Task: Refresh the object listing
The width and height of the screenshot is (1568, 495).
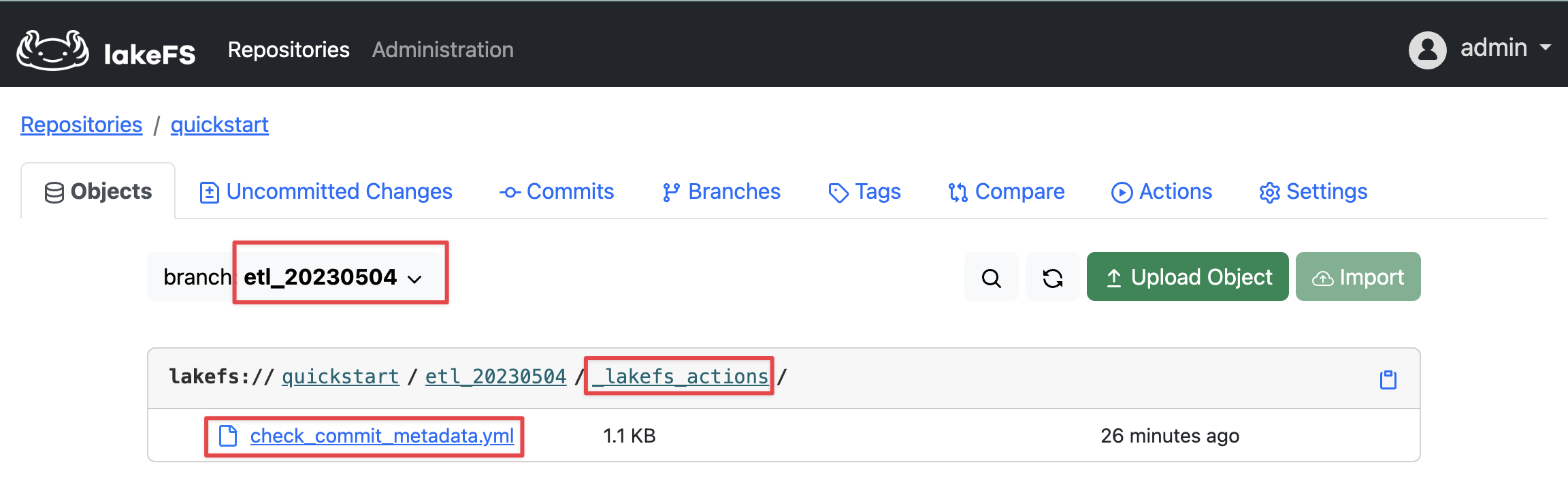Action: 1051,276
